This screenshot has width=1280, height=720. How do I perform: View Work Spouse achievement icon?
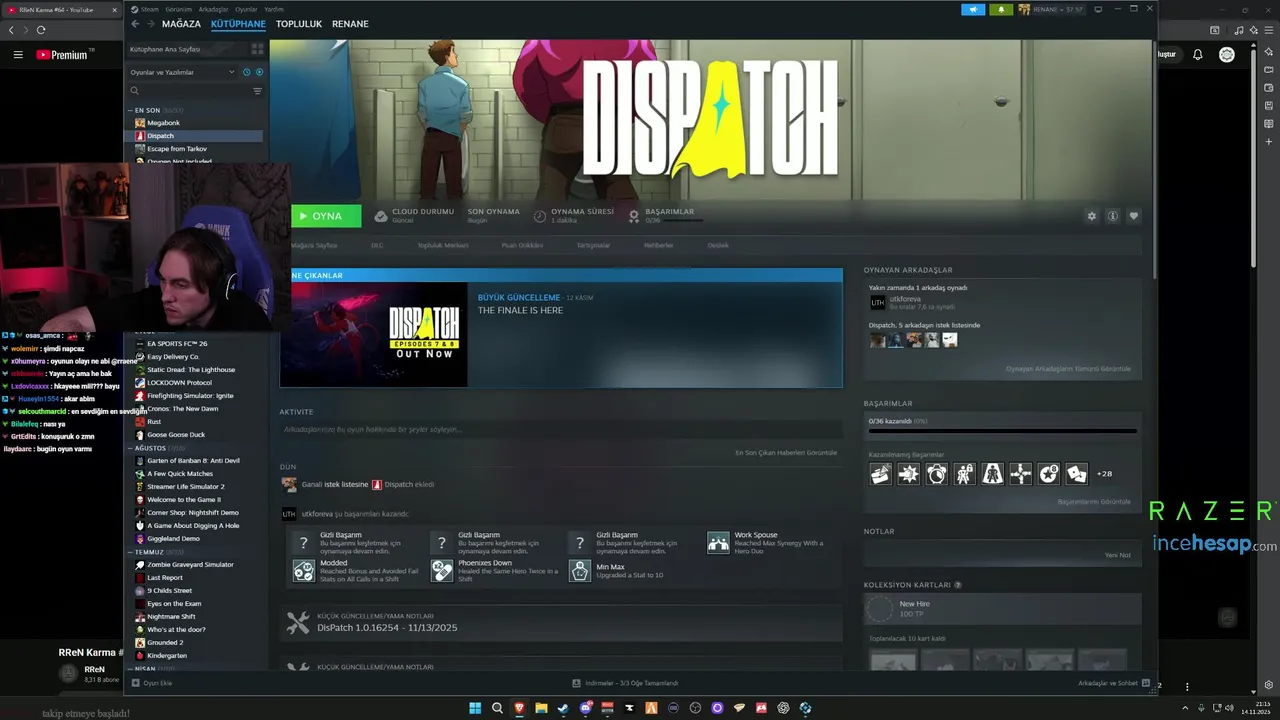pyautogui.click(x=718, y=542)
